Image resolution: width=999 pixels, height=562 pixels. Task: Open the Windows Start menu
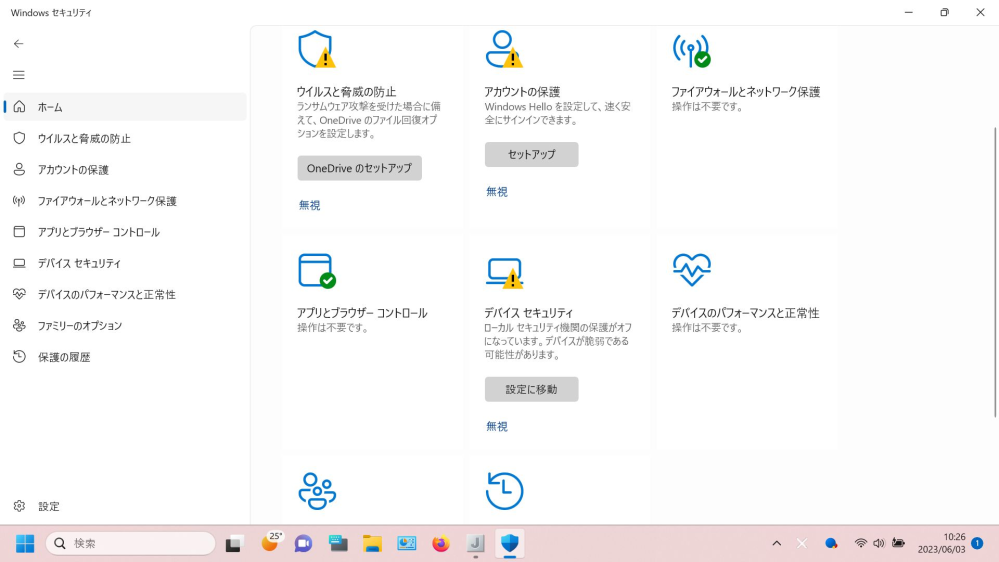pyautogui.click(x=25, y=544)
